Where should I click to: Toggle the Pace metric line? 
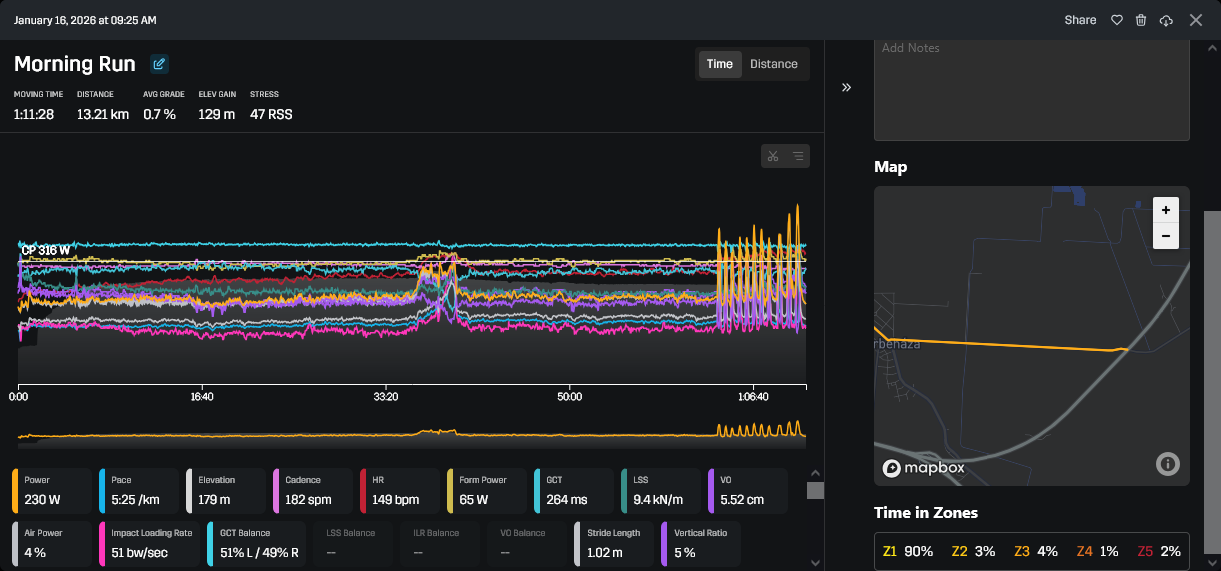click(138, 491)
